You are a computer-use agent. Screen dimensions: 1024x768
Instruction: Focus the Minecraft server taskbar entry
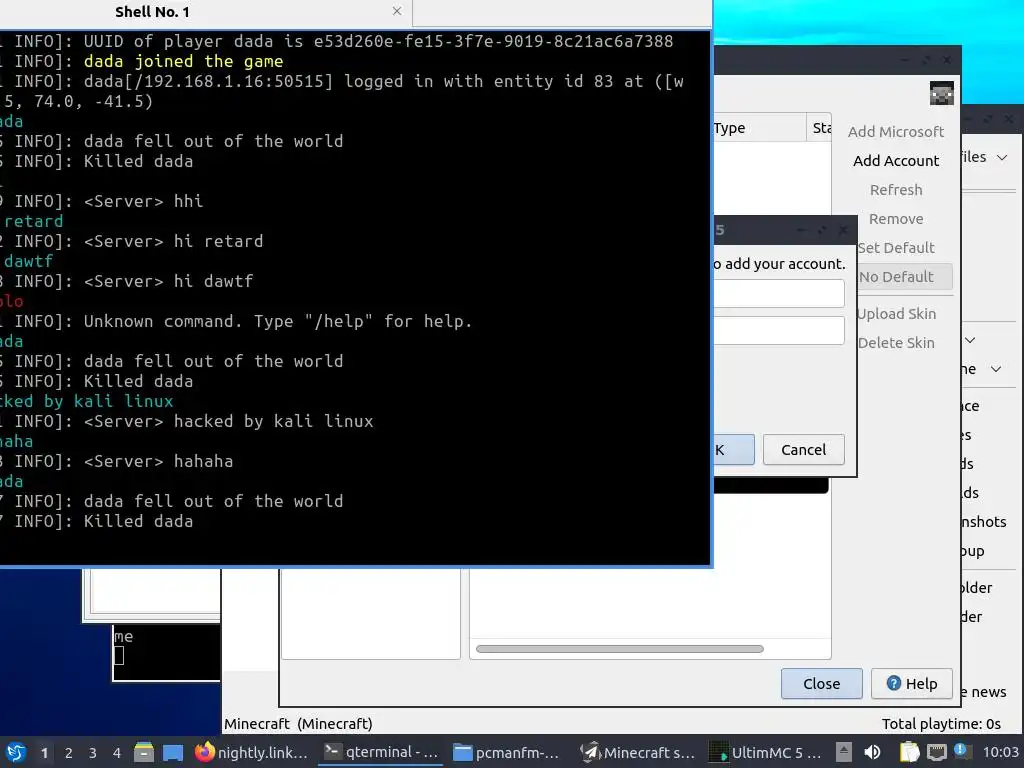click(x=637, y=752)
